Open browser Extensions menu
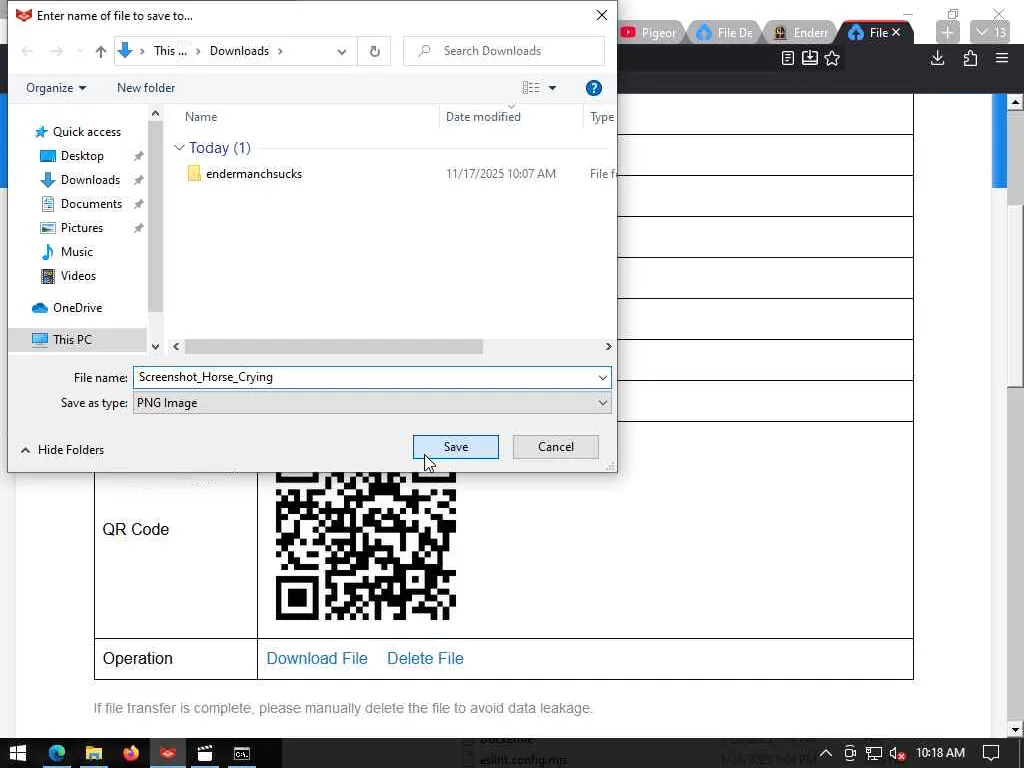This screenshot has width=1024, height=768. tap(970, 58)
